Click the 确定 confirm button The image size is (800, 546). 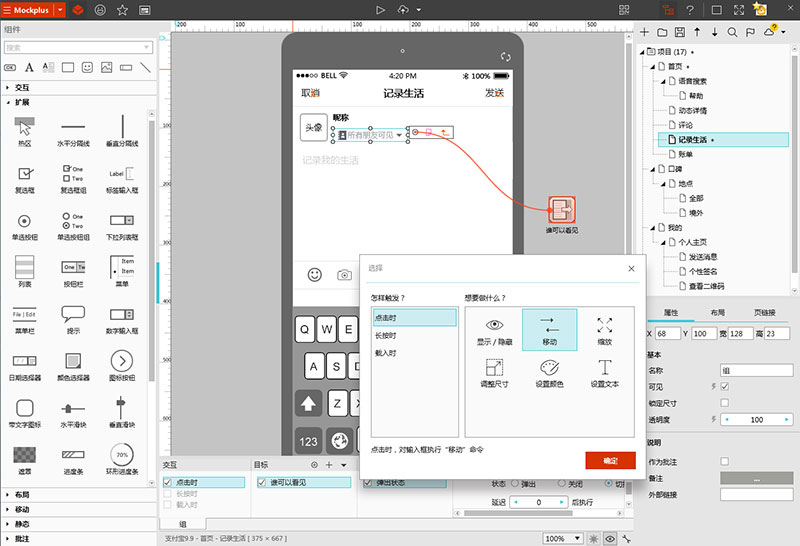click(x=610, y=460)
